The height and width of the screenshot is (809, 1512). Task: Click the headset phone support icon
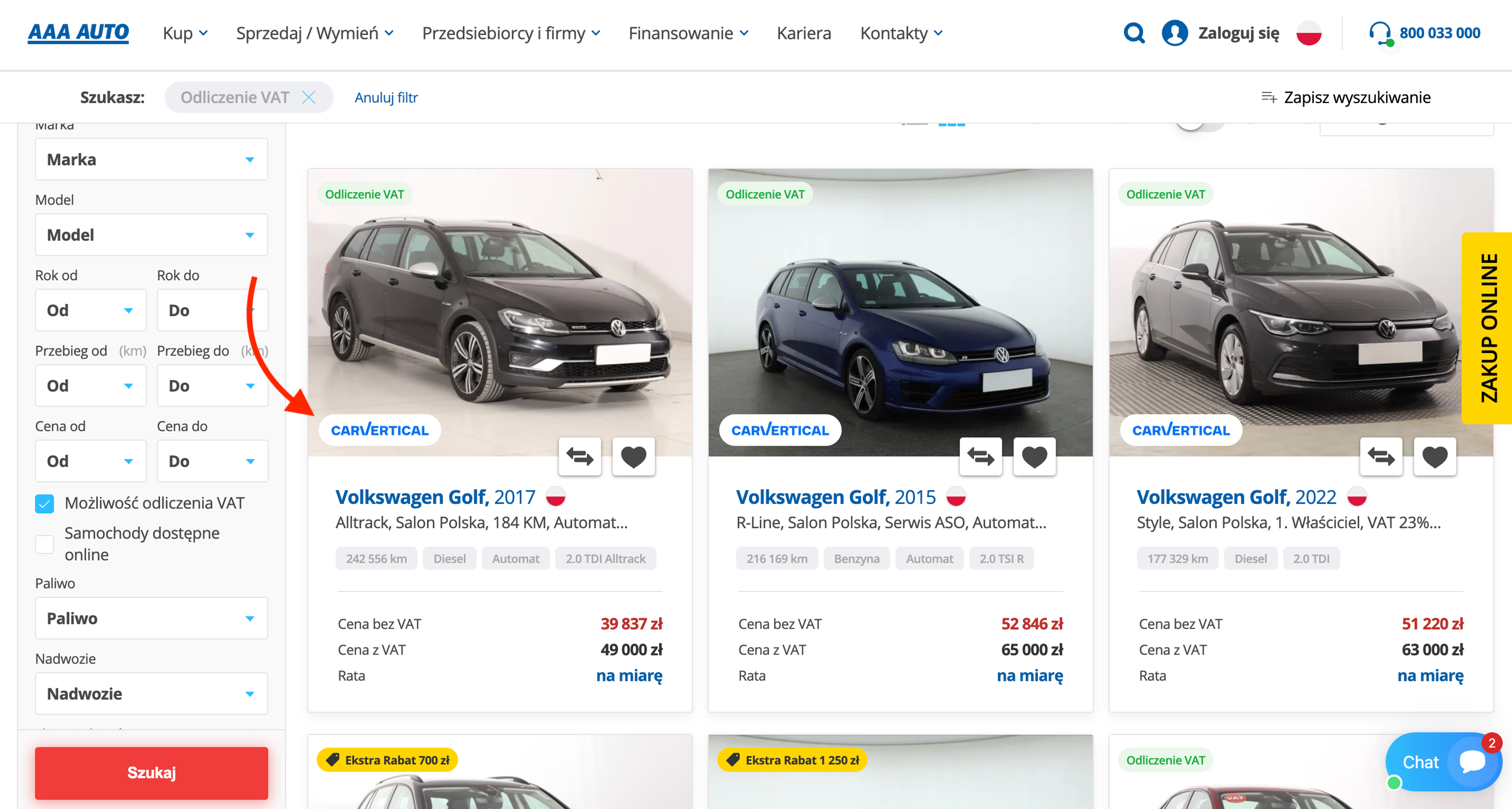tap(1380, 33)
